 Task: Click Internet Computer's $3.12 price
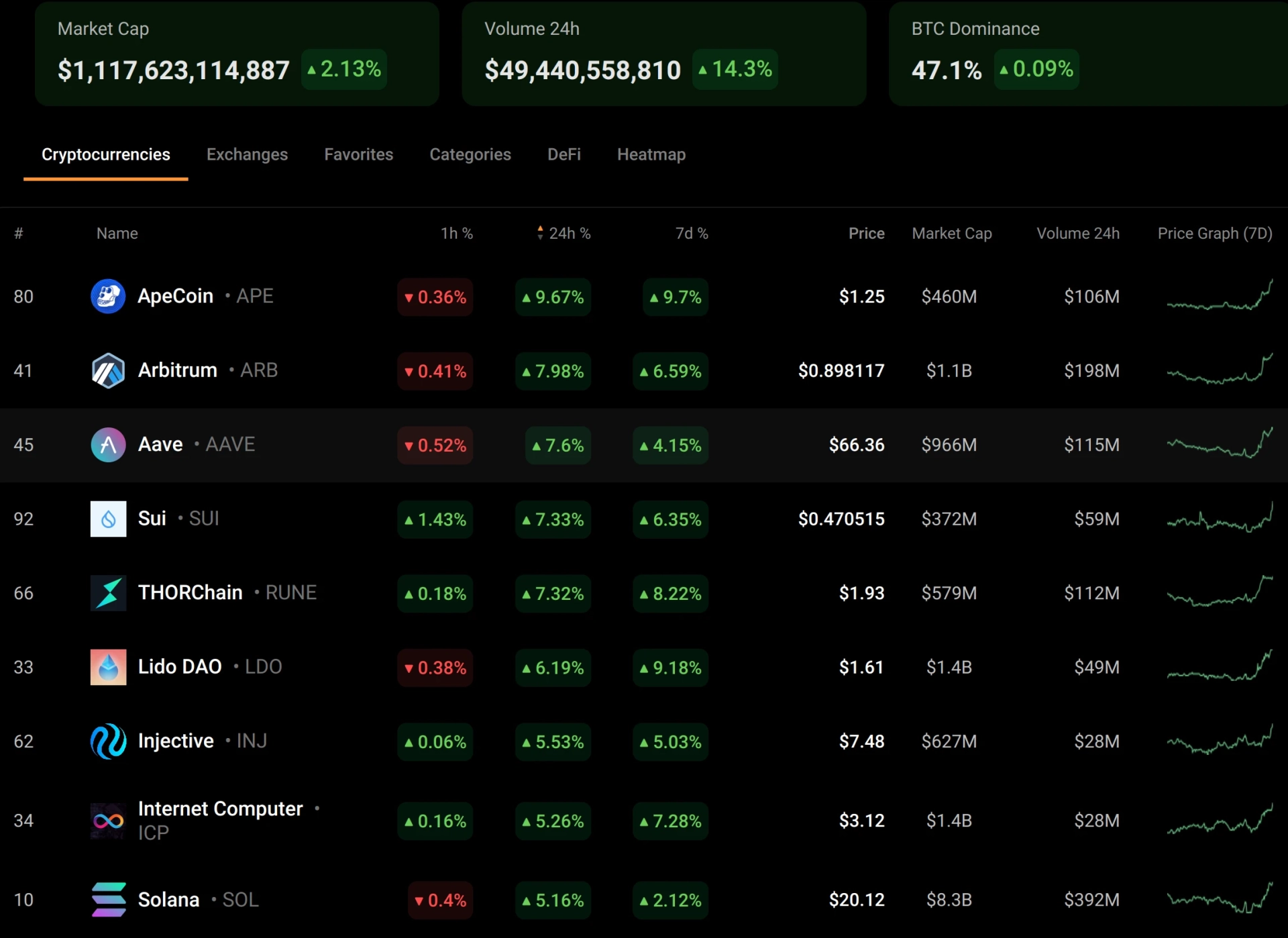[x=861, y=821]
